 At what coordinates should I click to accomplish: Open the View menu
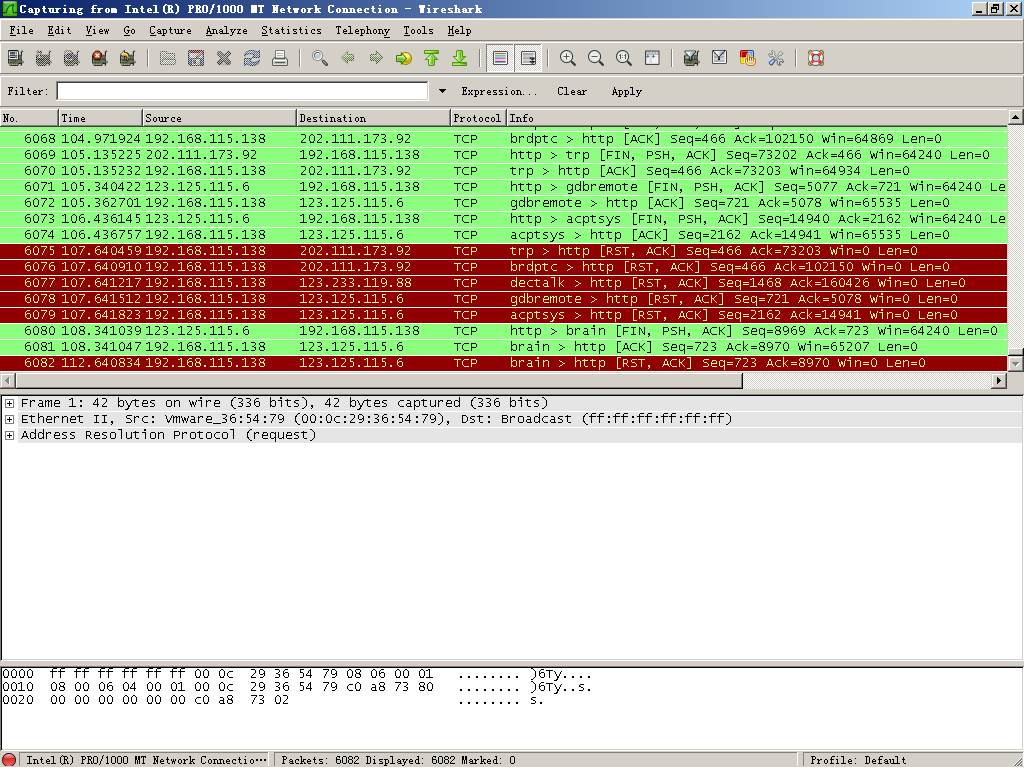(x=97, y=30)
